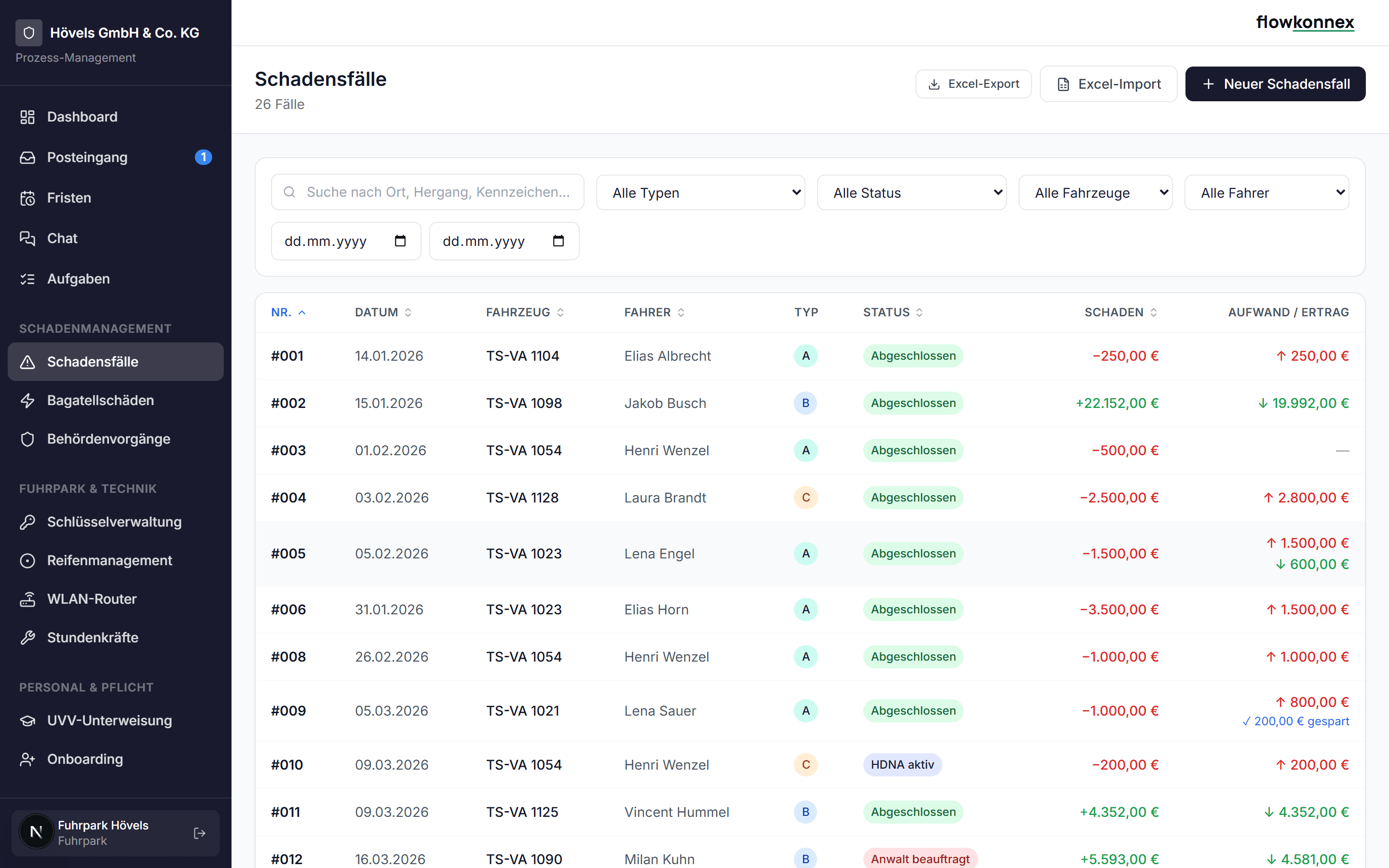
Task: Focus the search field for Ort, Hergang
Action: 428,192
